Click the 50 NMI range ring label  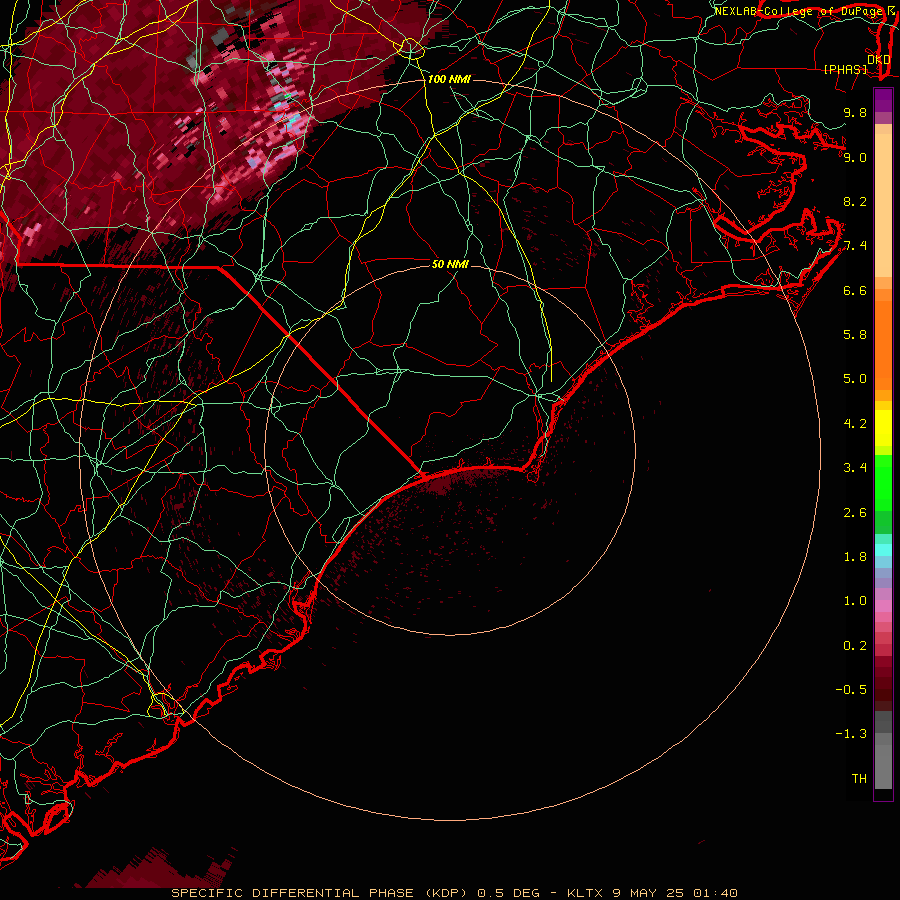click(x=450, y=264)
